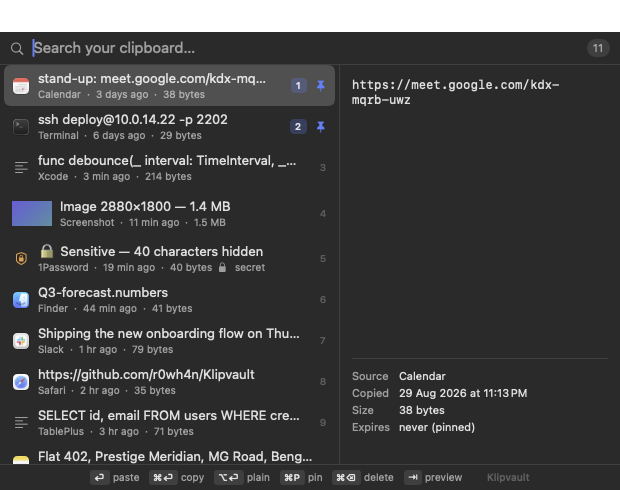
Task: Click Copied date 29 Aug 2026
Action: (x=463, y=393)
